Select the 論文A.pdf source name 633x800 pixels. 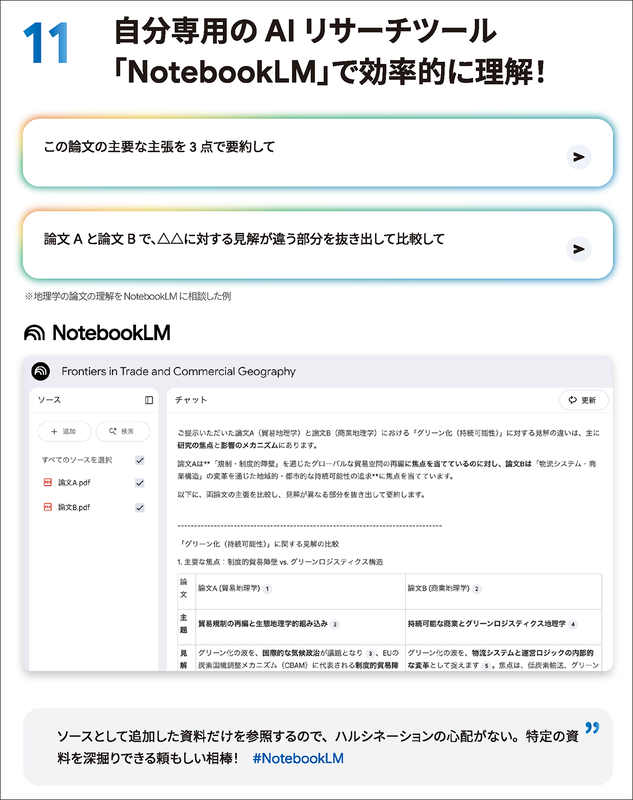(x=74, y=483)
